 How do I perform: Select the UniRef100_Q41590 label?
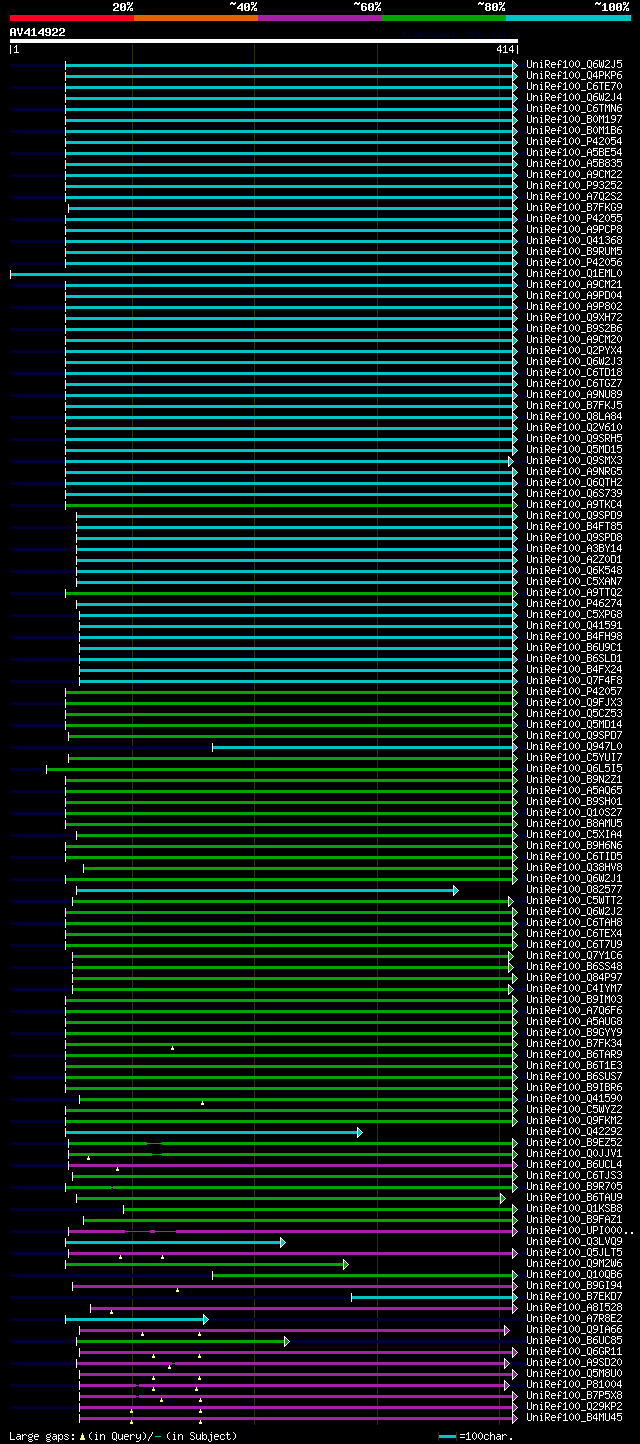click(574, 1098)
